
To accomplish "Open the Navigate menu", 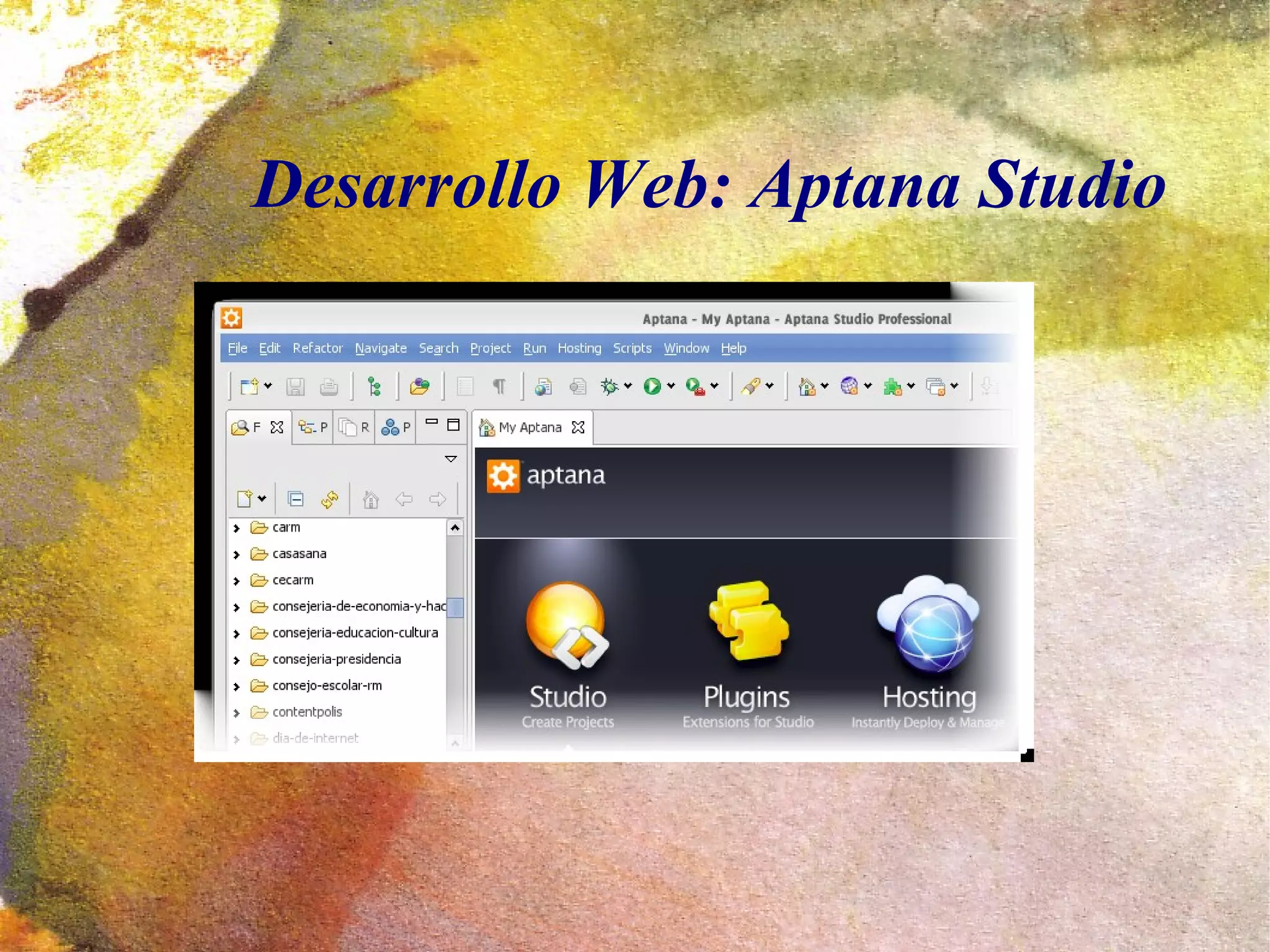I will (x=381, y=349).
